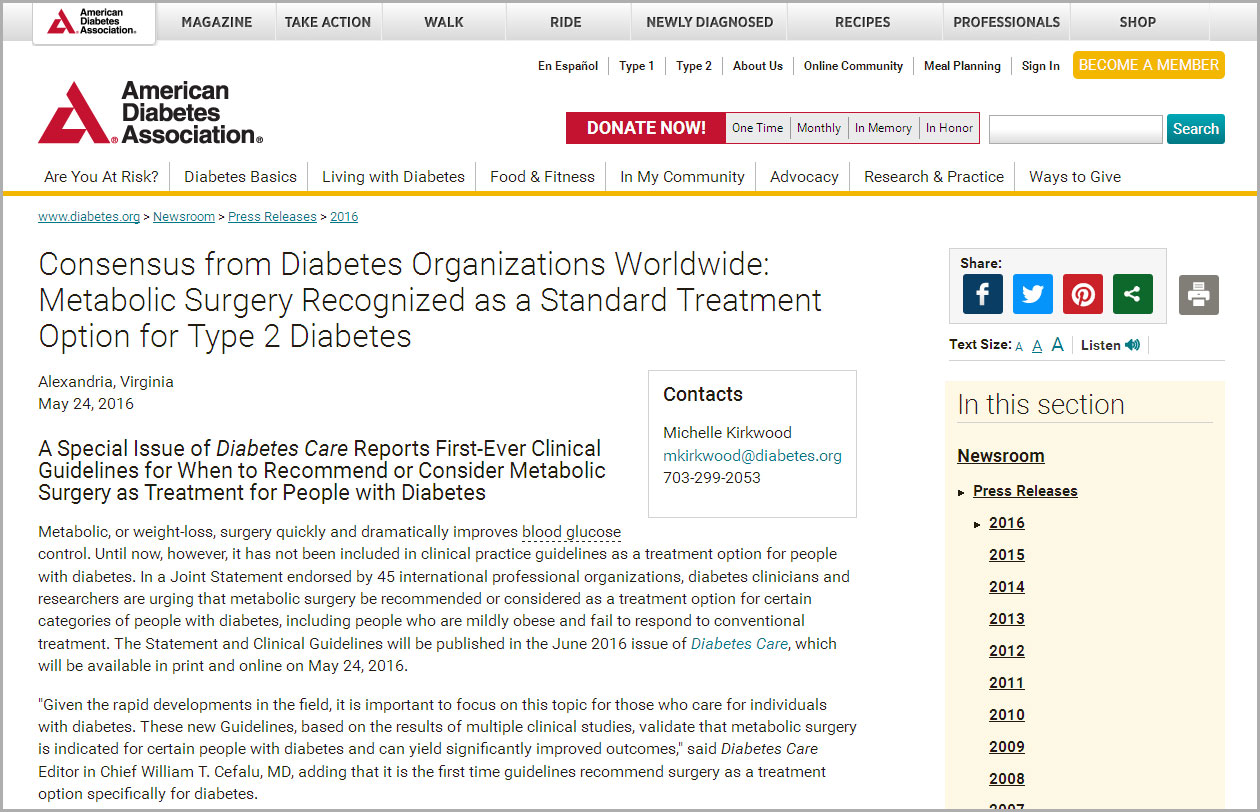1260x812 pixels.
Task: Listen to article via speaker icon
Action: point(1132,345)
